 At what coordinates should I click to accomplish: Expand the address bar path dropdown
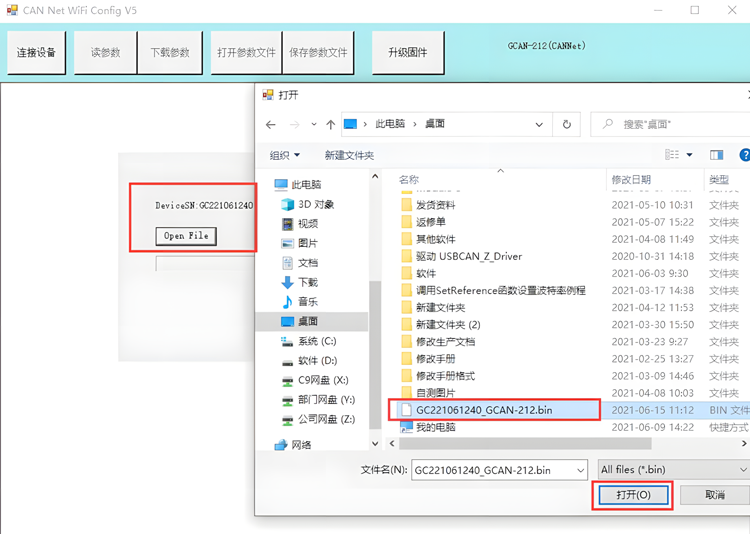[x=540, y=124]
